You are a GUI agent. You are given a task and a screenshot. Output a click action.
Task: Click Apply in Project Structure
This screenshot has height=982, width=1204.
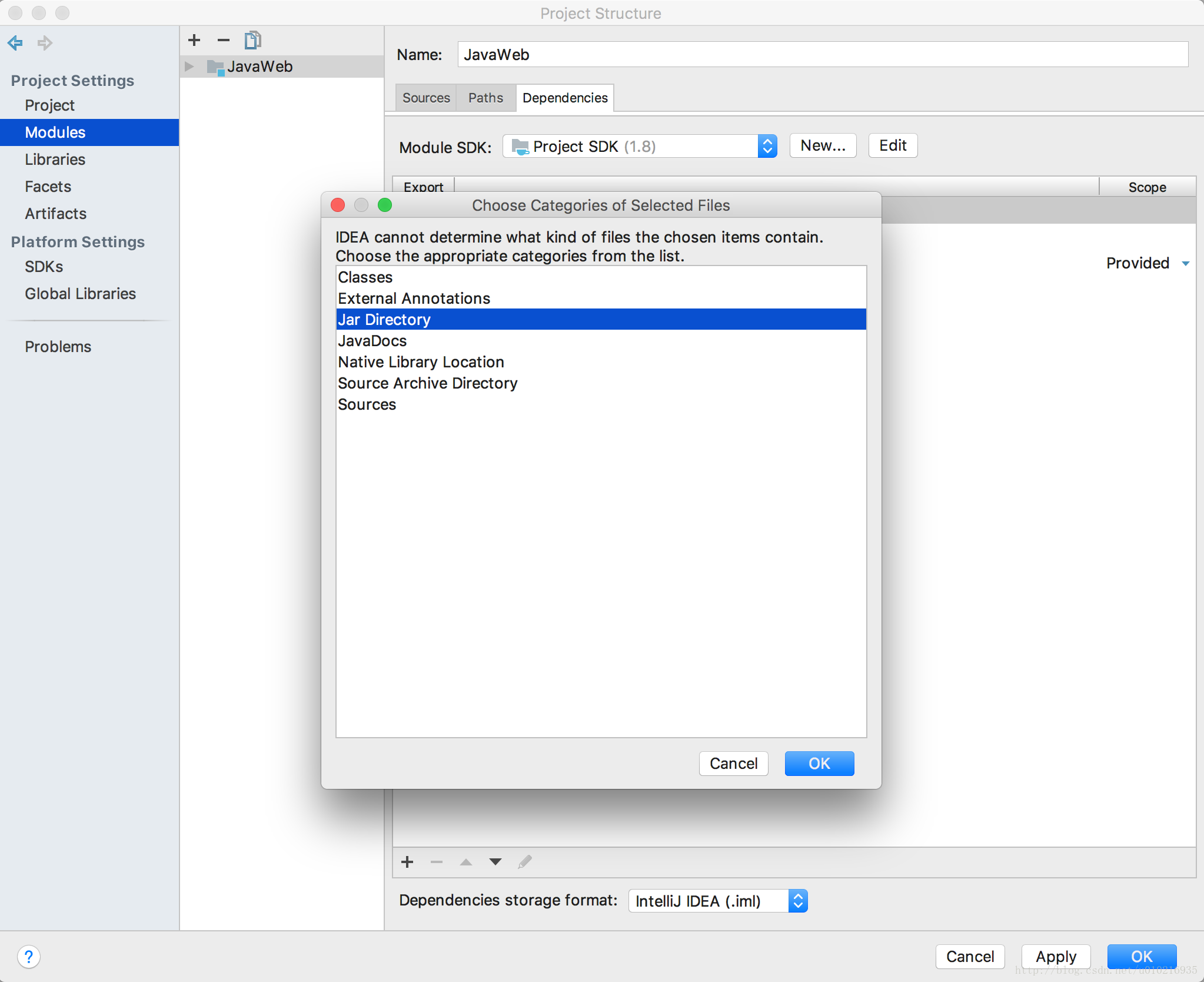[x=1056, y=957]
